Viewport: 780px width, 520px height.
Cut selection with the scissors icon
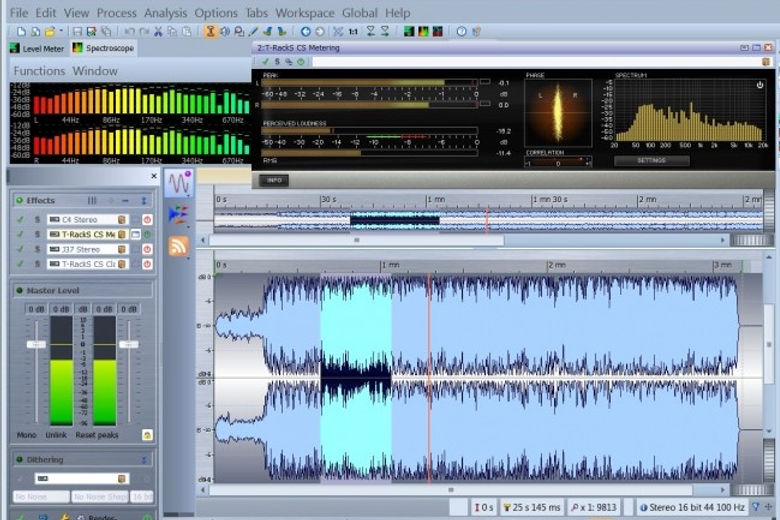pyautogui.click(x=158, y=31)
